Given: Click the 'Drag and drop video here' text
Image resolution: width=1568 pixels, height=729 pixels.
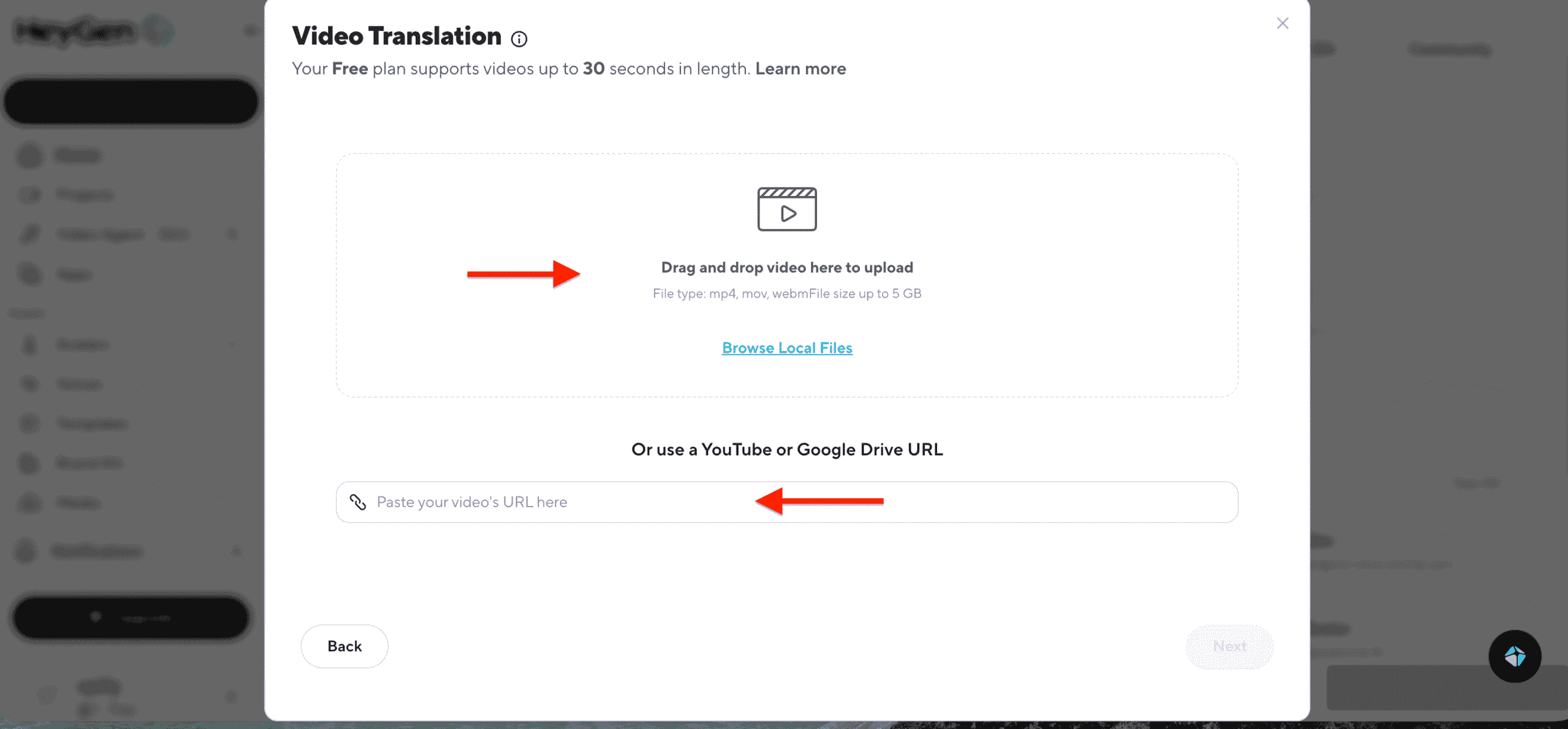Looking at the screenshot, I should pos(786,268).
